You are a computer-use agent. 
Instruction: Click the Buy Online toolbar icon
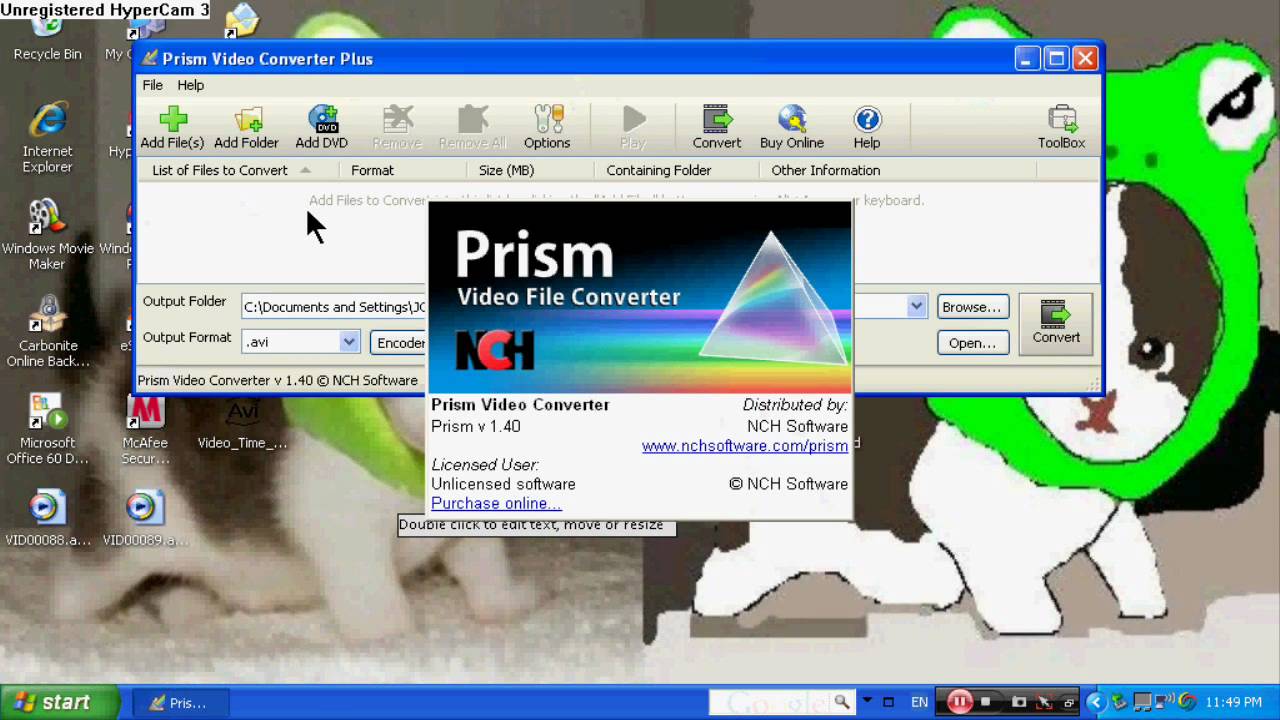(x=792, y=127)
